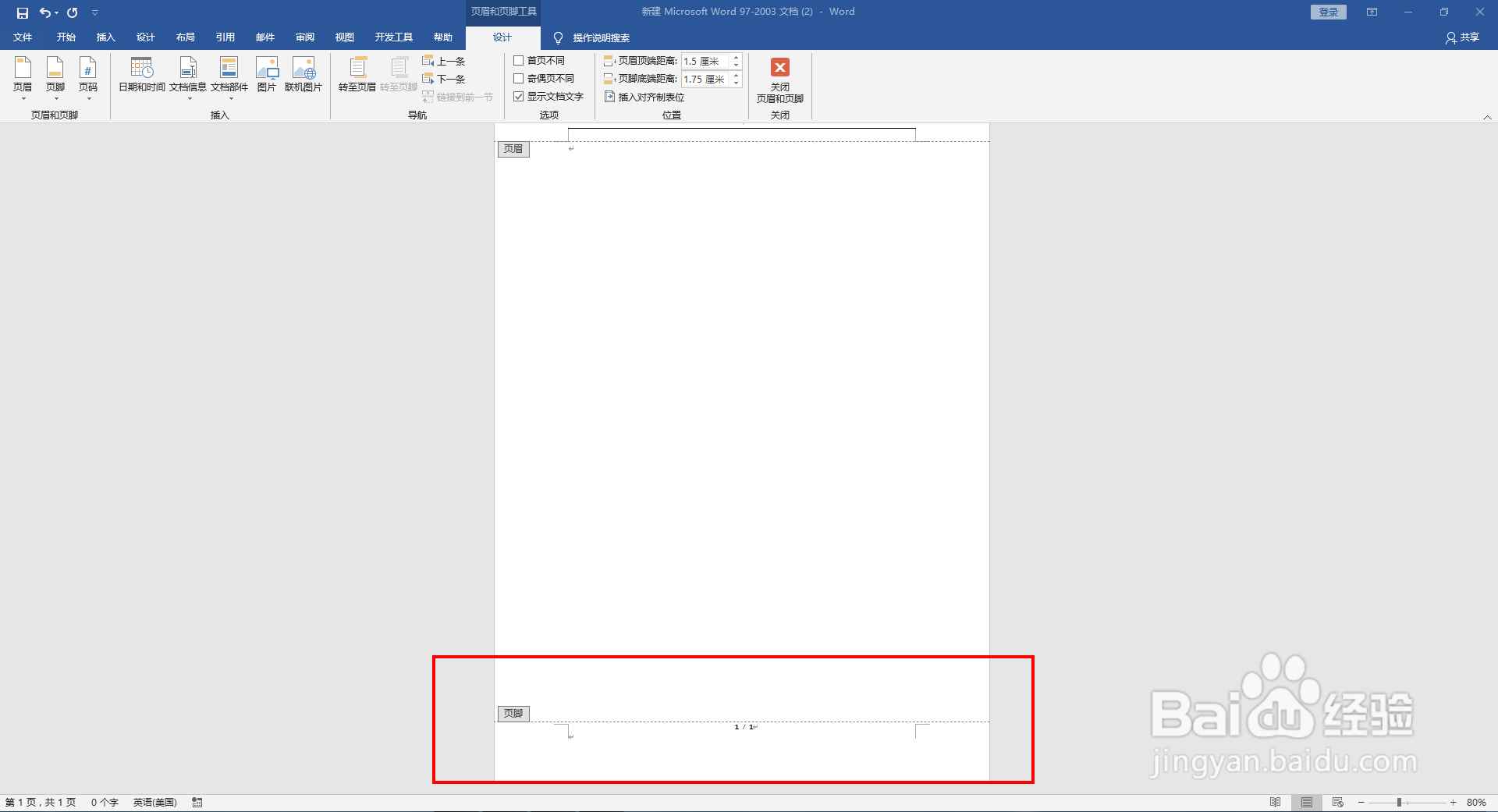Insert a 图片 picture into the footer
Image resolution: width=1498 pixels, height=812 pixels.
click(x=267, y=74)
